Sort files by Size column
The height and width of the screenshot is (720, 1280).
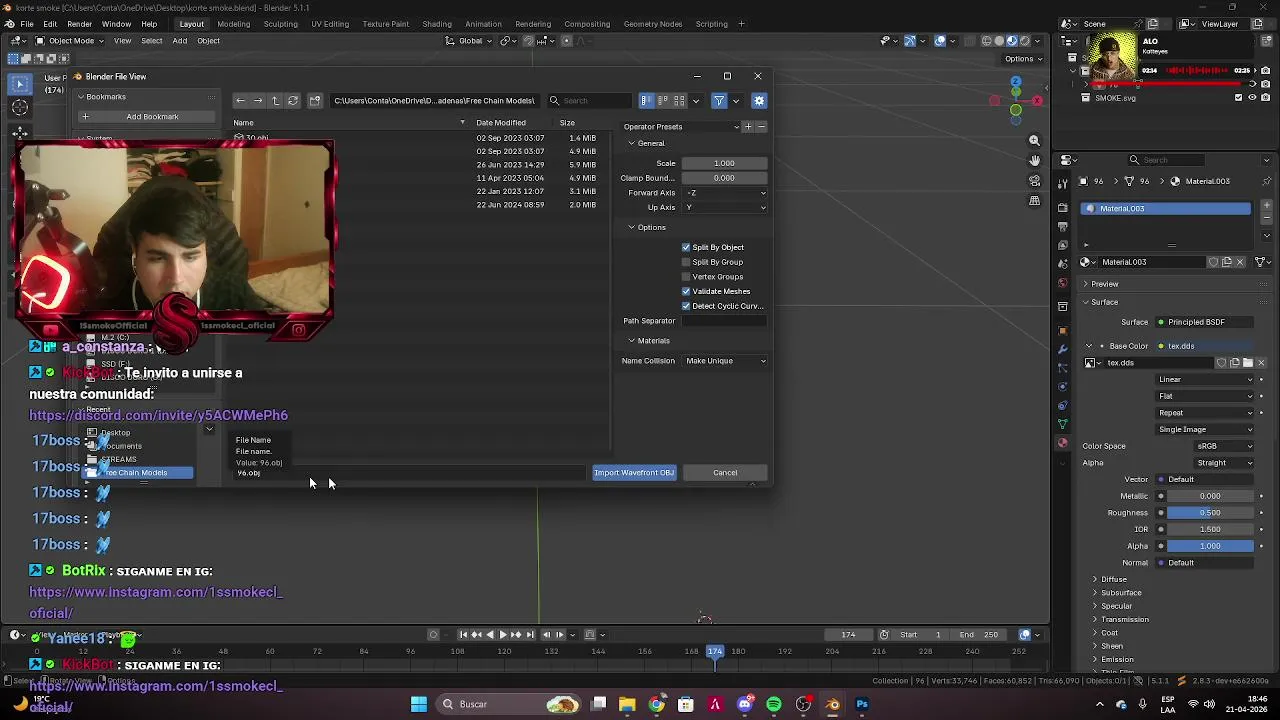(567, 123)
